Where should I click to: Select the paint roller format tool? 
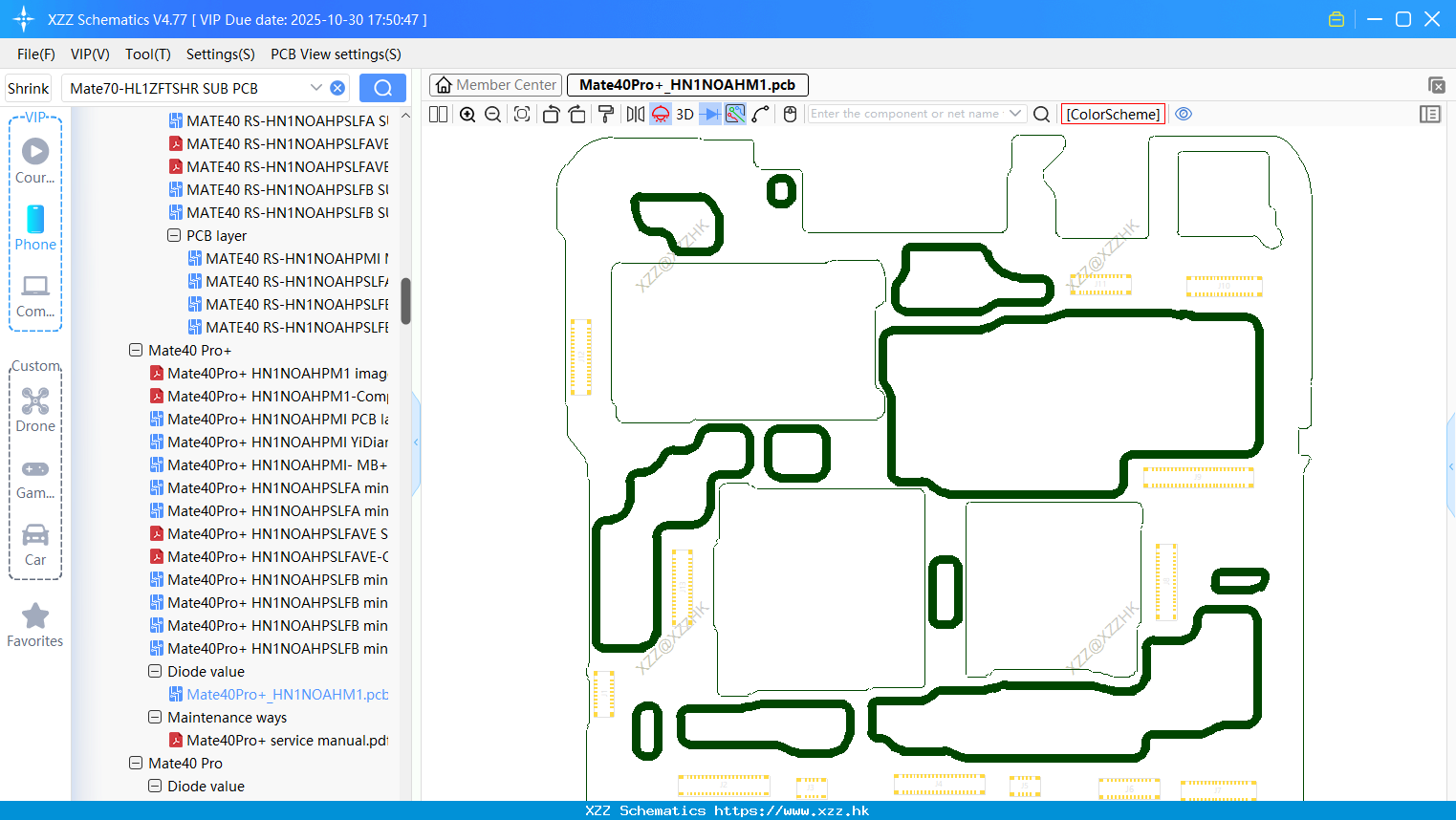[605, 114]
